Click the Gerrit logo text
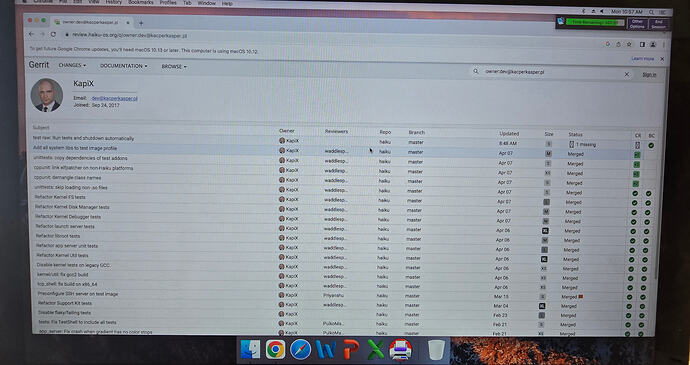The image size is (690, 365). tap(39, 65)
